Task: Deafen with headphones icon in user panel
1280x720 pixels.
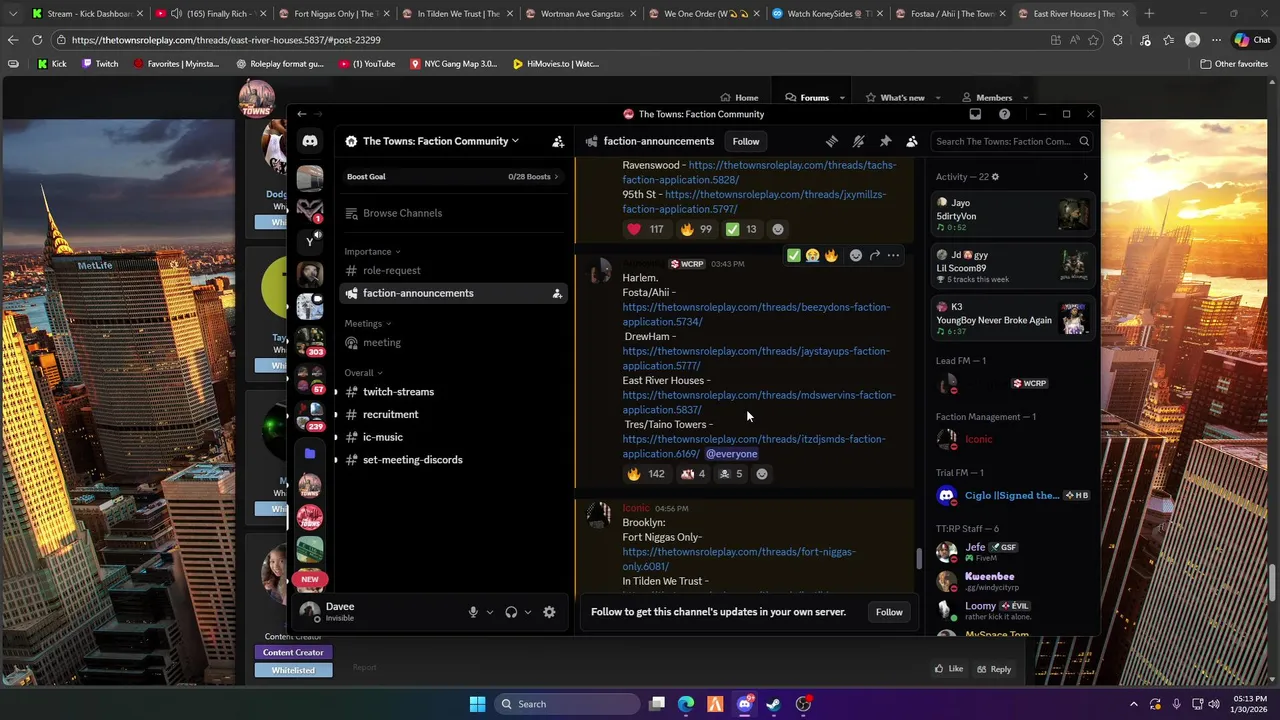Action: (x=511, y=612)
